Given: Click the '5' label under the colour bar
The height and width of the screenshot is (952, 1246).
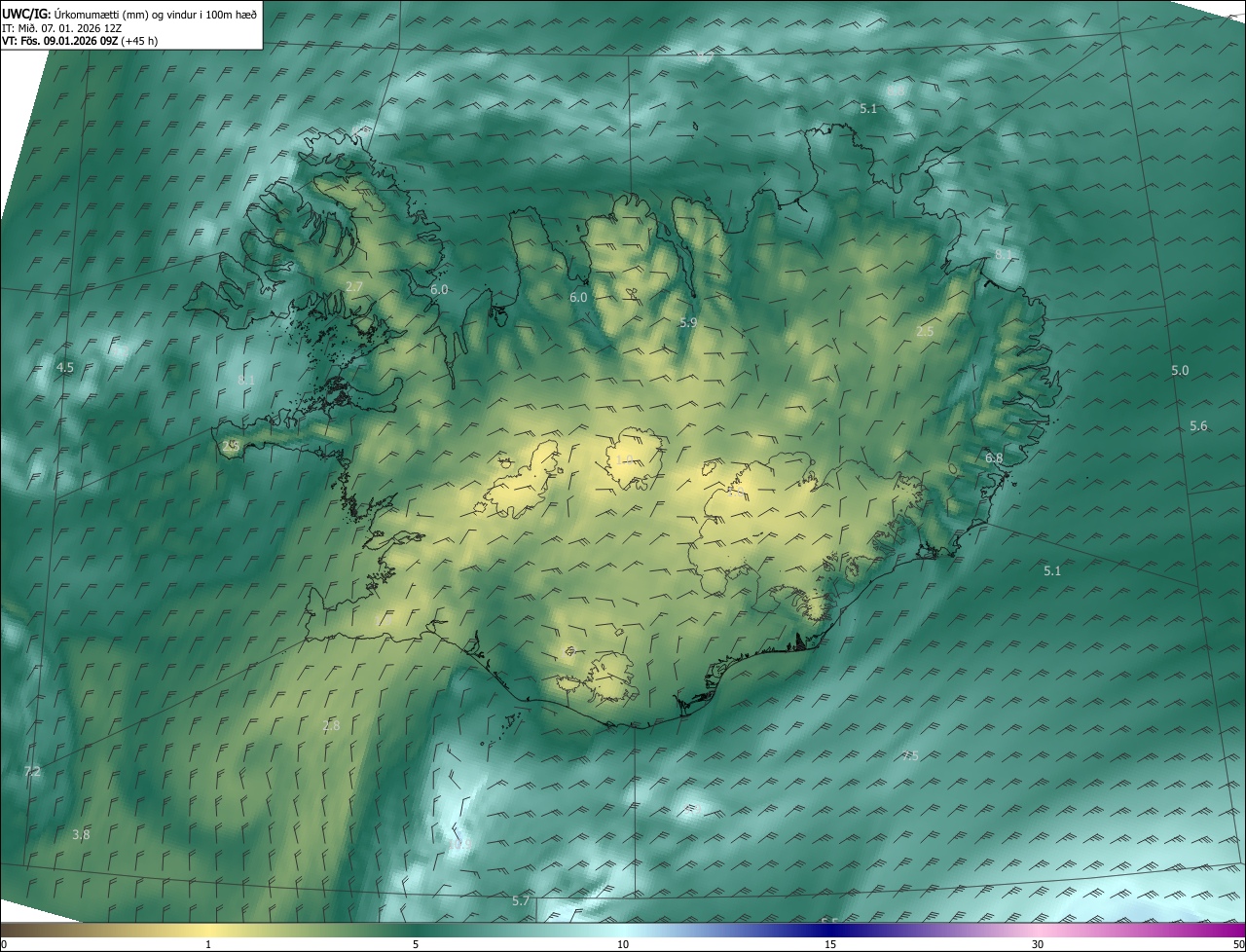Looking at the screenshot, I should point(416,945).
